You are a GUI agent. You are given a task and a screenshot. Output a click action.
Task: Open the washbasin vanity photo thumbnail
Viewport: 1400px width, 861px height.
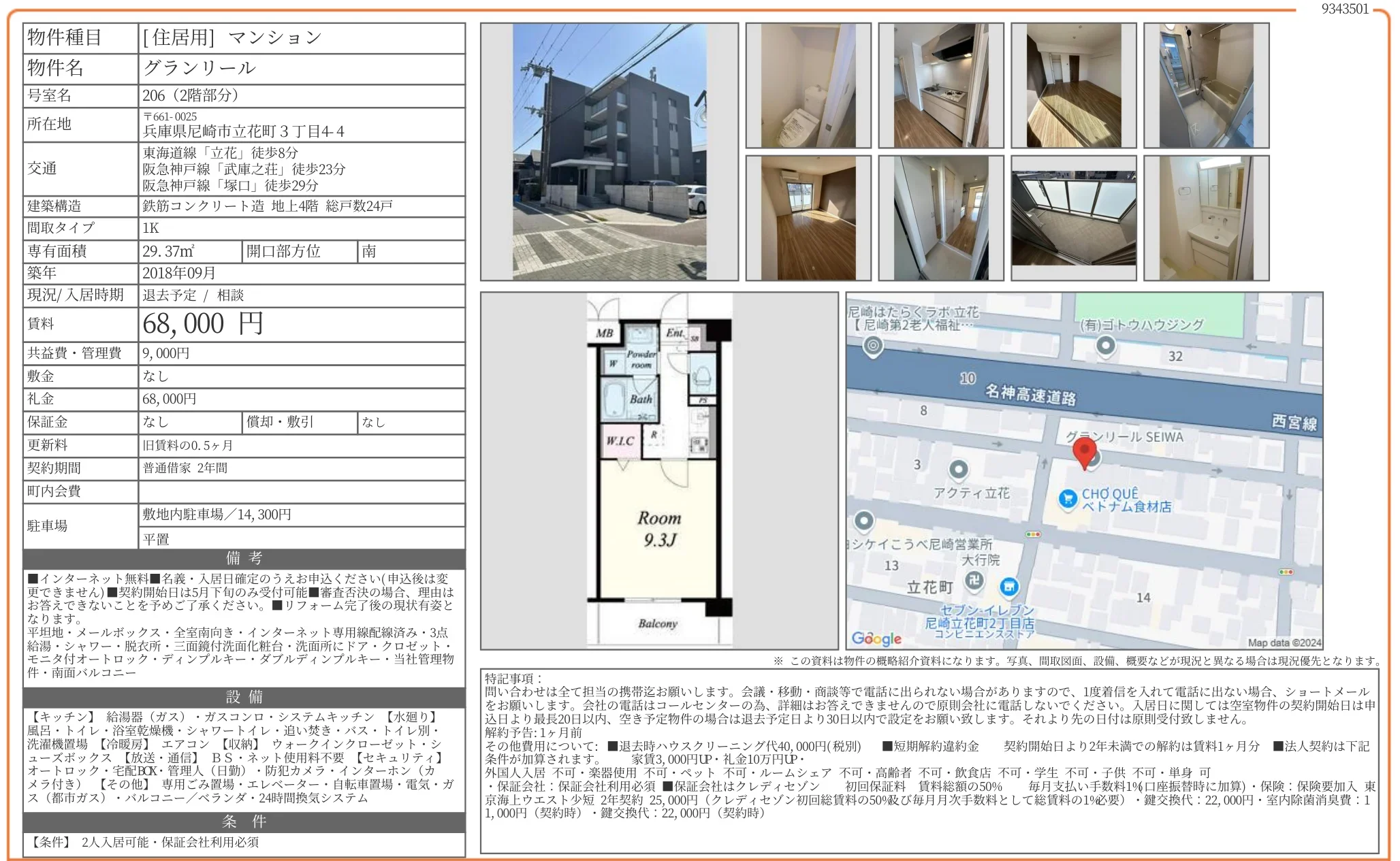click(1206, 218)
